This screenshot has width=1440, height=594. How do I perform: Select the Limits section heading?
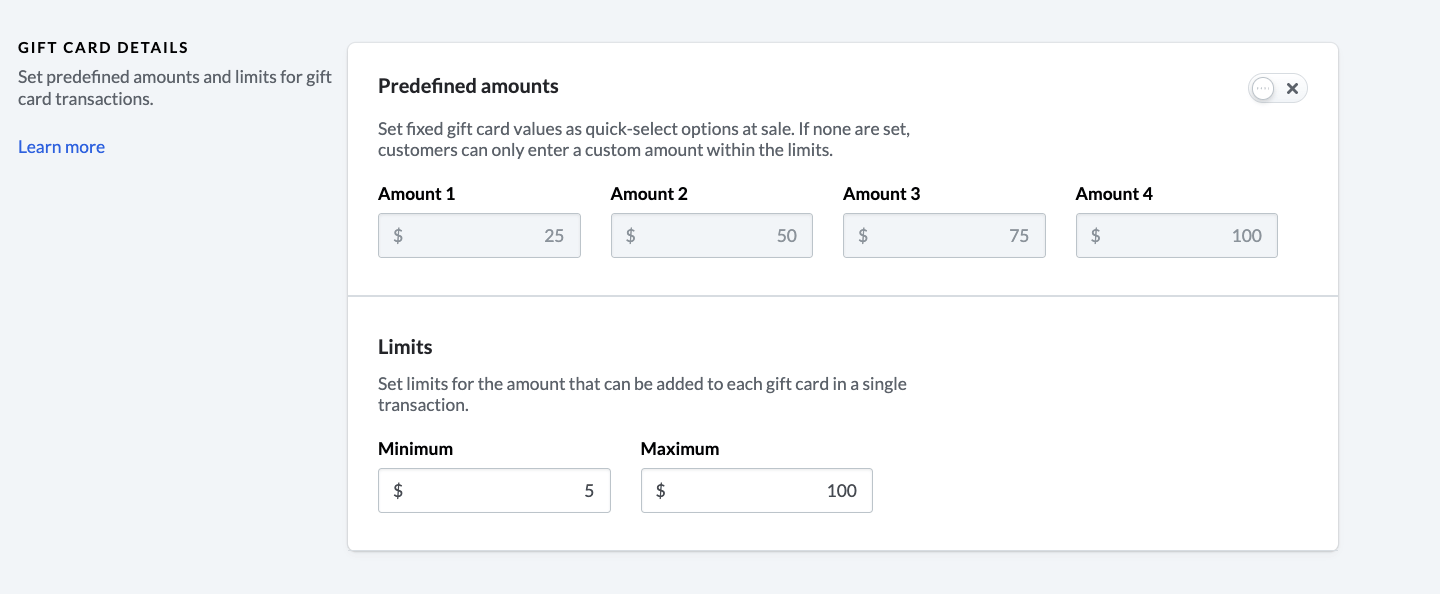pyautogui.click(x=405, y=347)
